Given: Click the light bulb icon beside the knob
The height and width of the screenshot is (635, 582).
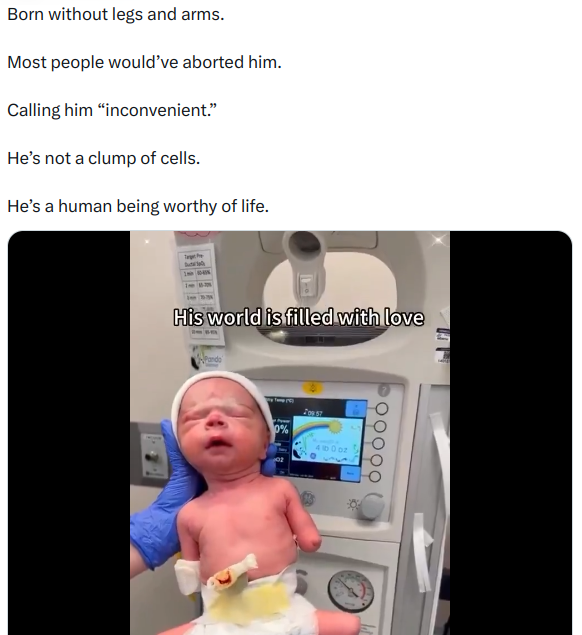Looking at the screenshot, I should (x=353, y=505).
